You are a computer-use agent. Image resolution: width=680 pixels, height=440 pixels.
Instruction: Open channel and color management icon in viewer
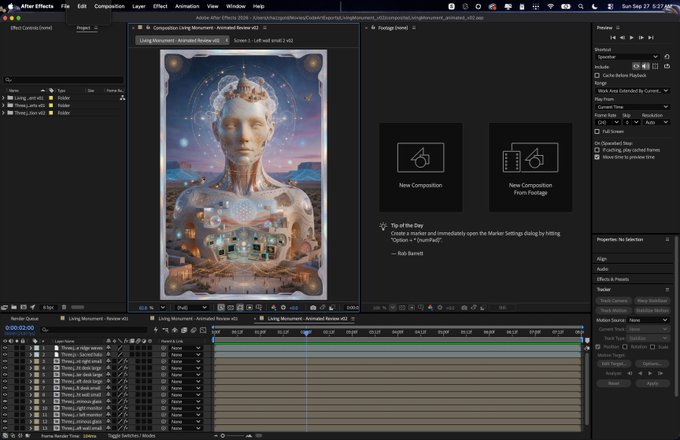click(x=274, y=308)
